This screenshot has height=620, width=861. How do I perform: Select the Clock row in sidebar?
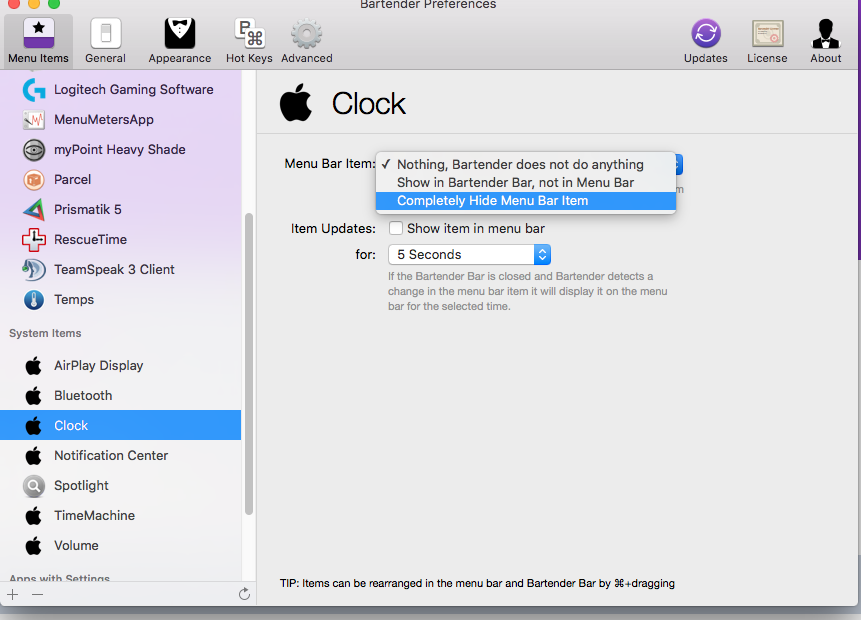click(x=120, y=425)
